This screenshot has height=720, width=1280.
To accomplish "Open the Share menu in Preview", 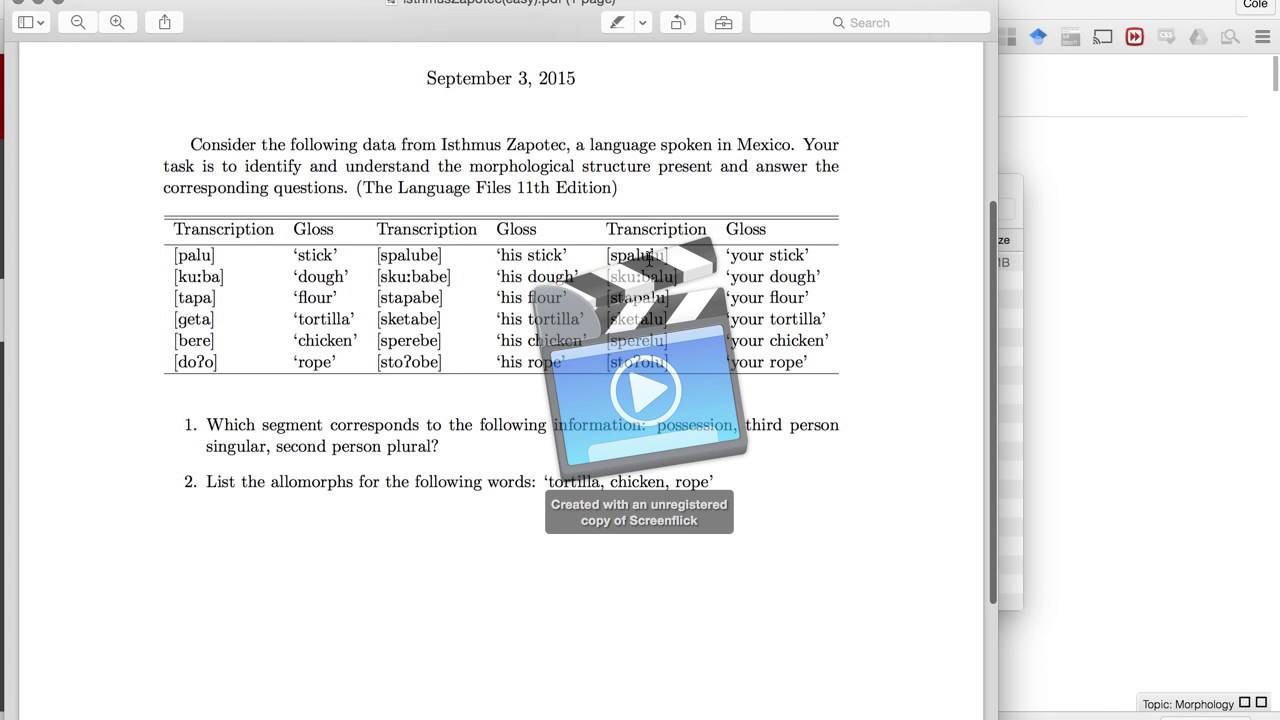I will pyautogui.click(x=165, y=22).
